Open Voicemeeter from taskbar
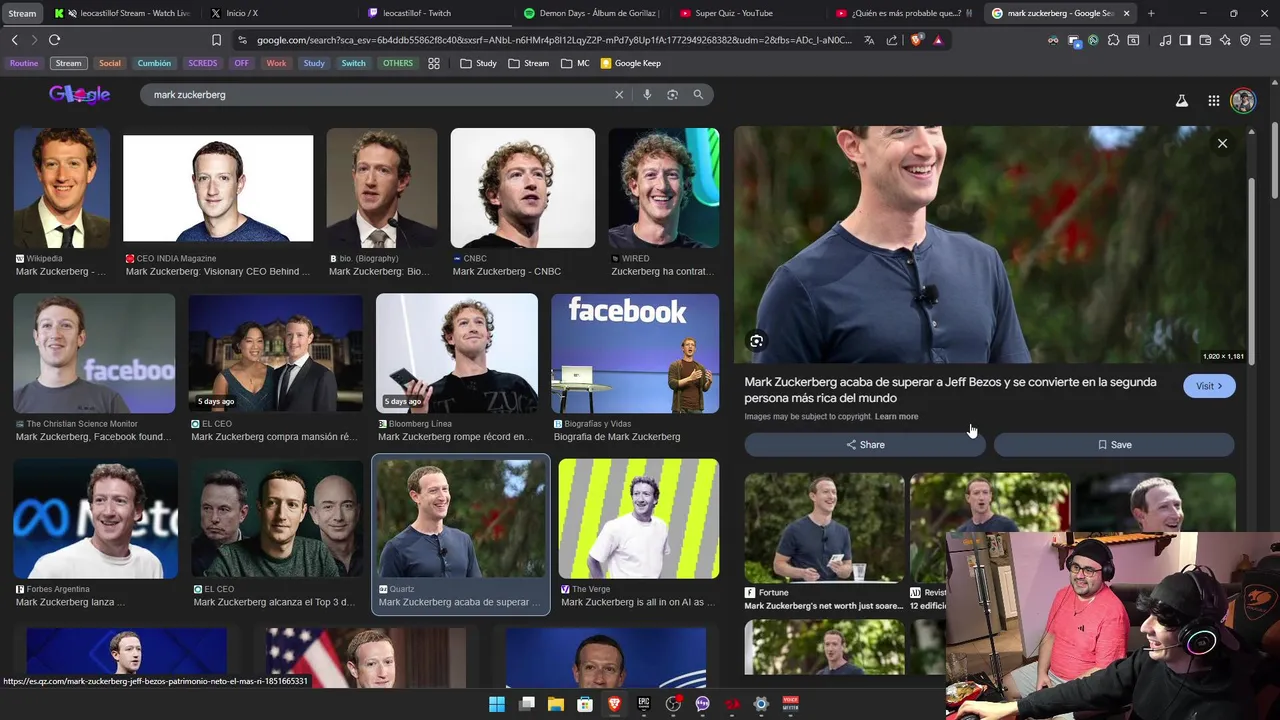Viewport: 1280px width, 720px height. (790, 704)
